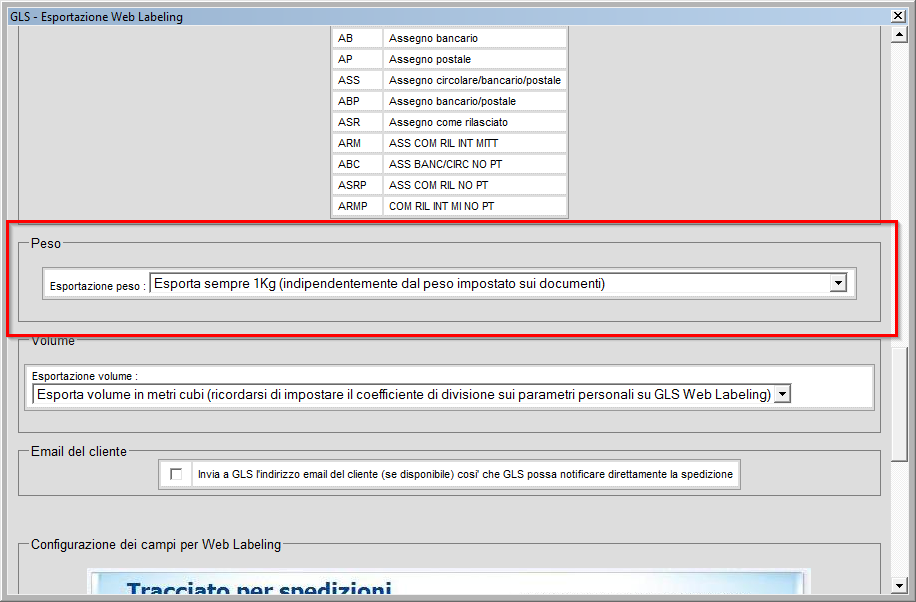Select the AB code cell
The image size is (916, 602).
(x=357, y=38)
